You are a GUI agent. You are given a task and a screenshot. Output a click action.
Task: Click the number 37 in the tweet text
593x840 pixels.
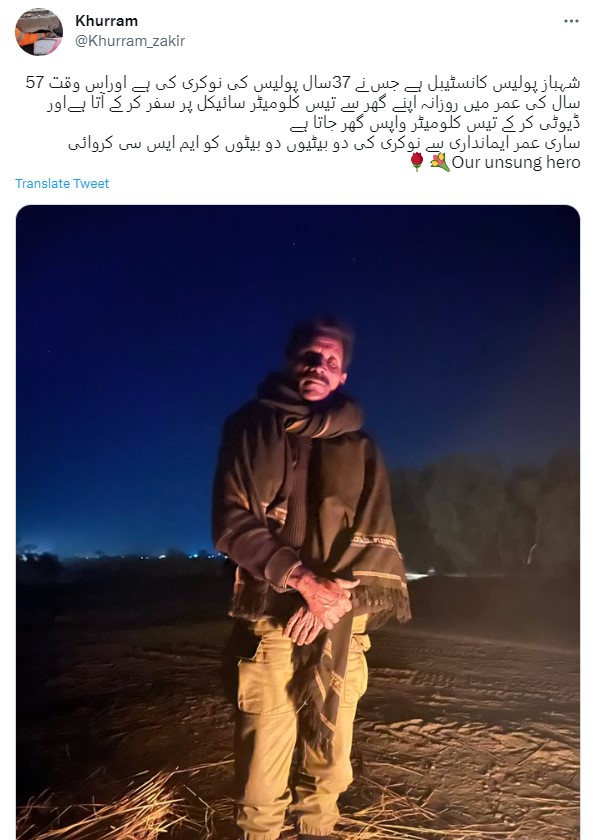point(342,82)
